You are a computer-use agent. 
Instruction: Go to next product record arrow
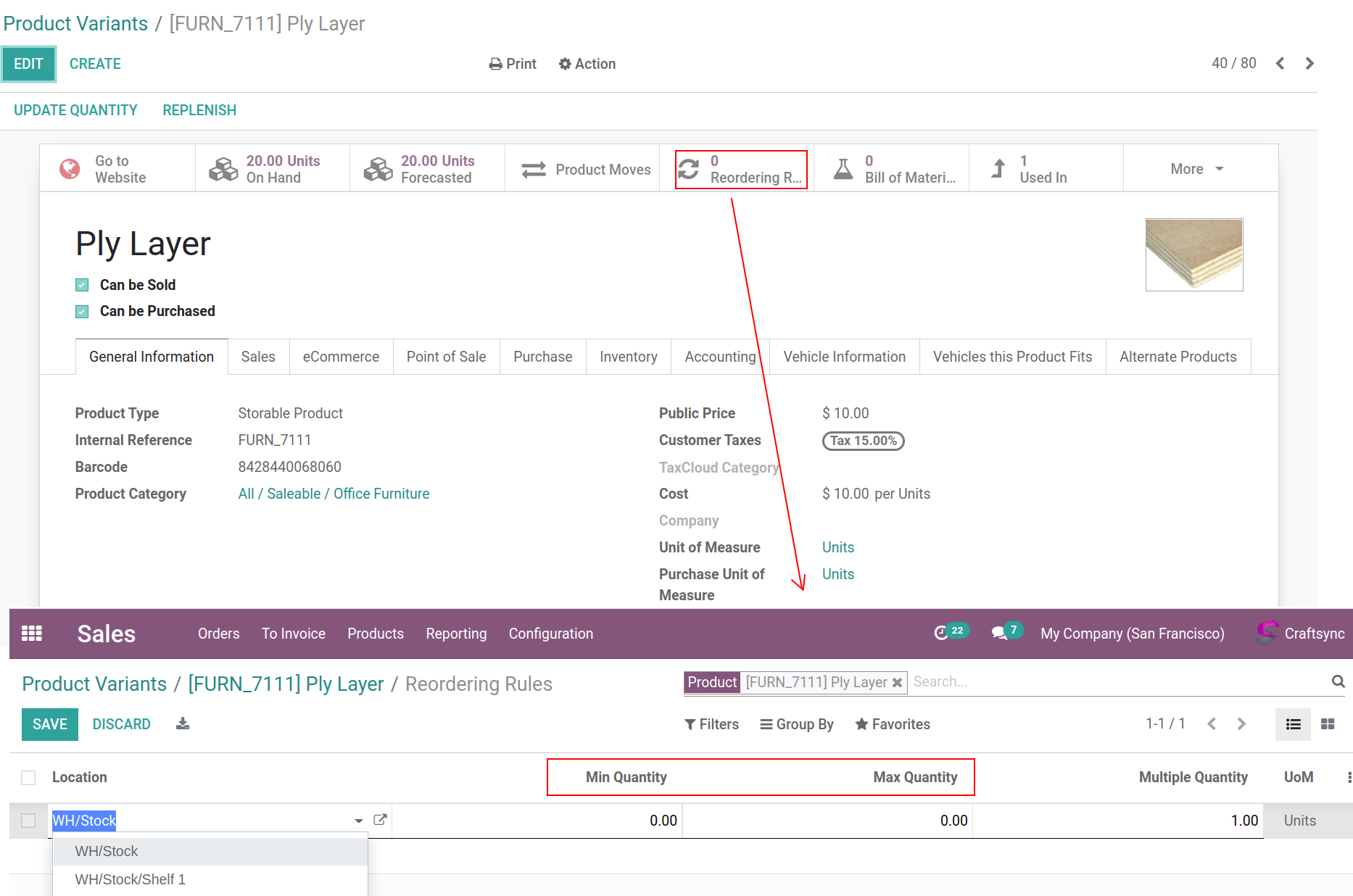click(x=1309, y=64)
